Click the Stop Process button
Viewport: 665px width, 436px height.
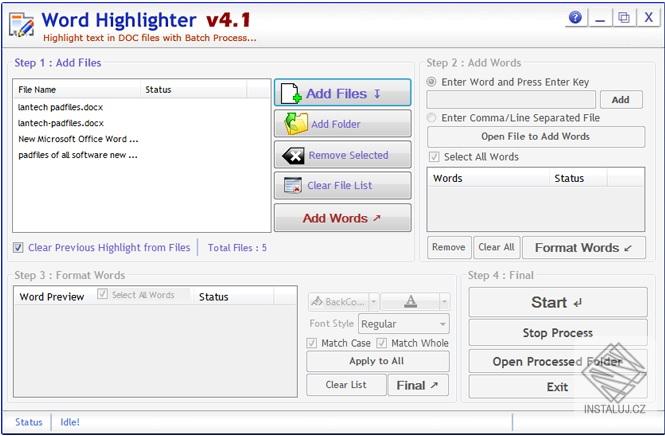click(558, 333)
